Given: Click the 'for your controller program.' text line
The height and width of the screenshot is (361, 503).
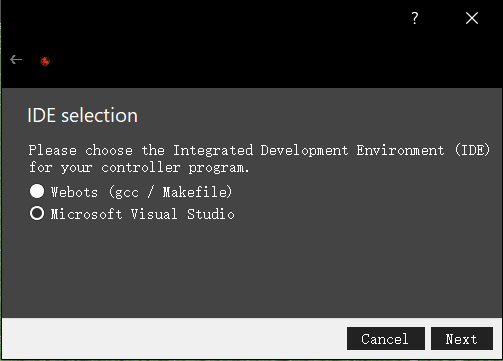Looking at the screenshot, I should click(x=139, y=167).
